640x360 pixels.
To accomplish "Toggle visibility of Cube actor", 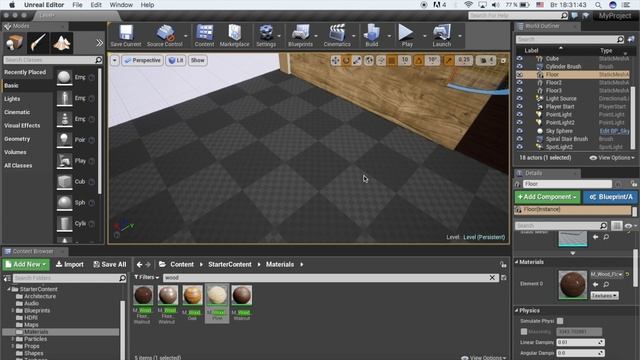I will (520, 58).
